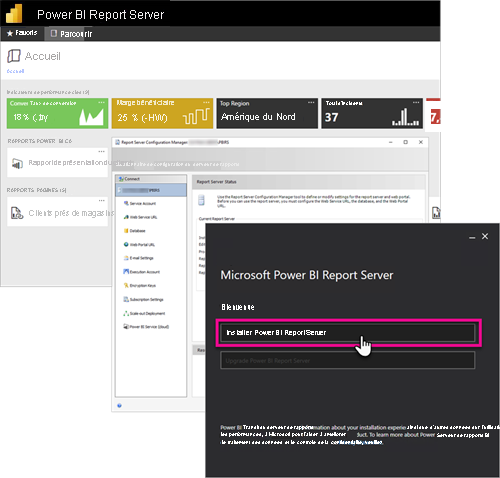Screen dimensions: 500x478
Task: Open the ellipsis menu for Rapport de présentation
Action: (x=102, y=152)
